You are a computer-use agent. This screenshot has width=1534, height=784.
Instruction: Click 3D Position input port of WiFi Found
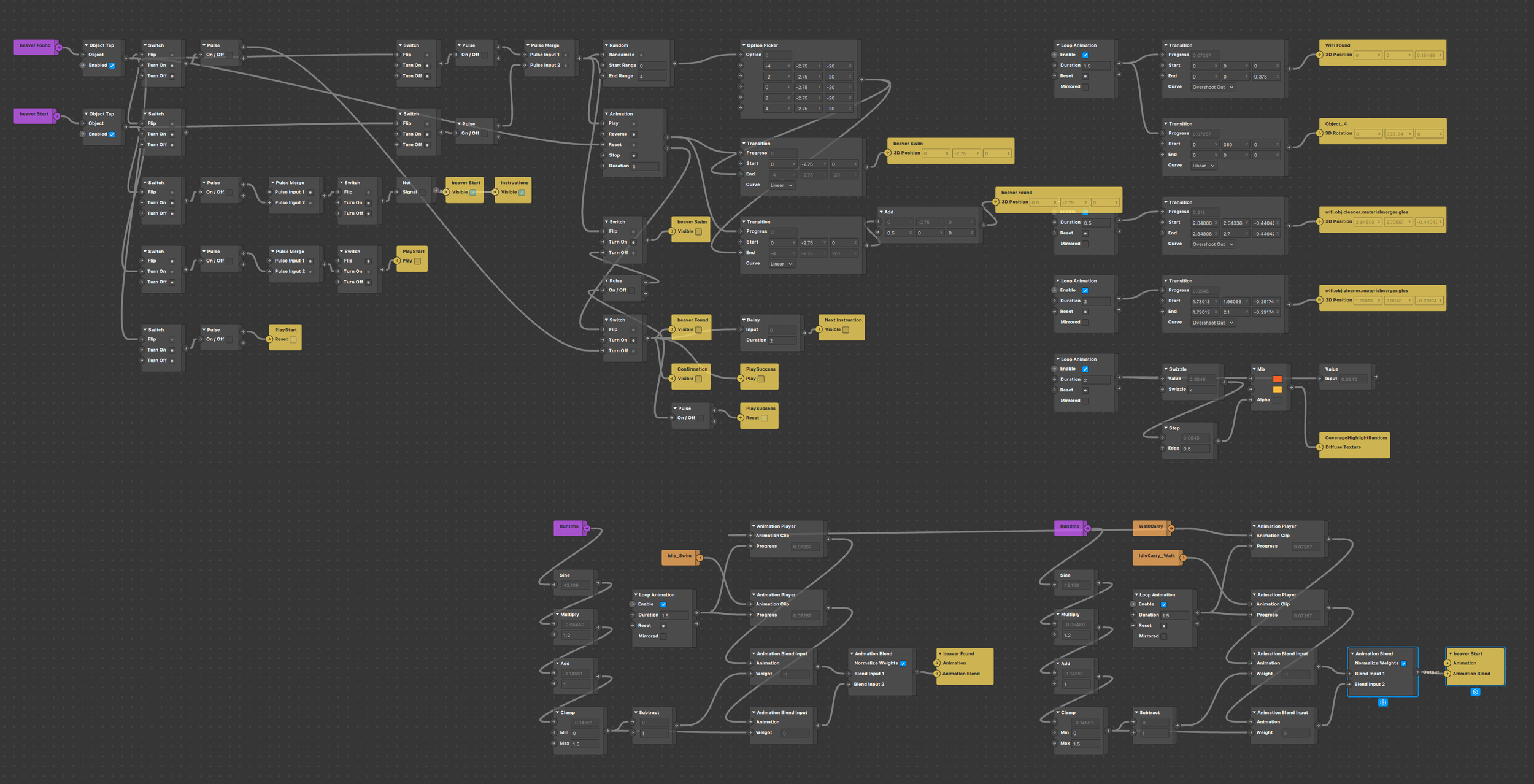[1320, 55]
